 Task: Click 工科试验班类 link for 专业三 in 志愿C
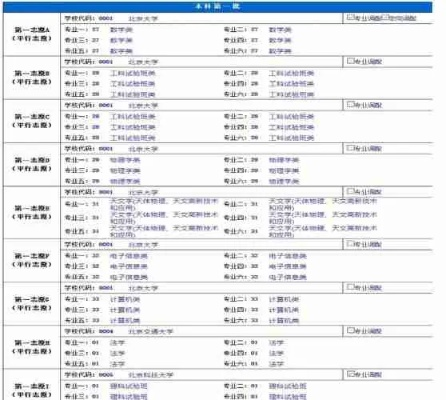(x=133, y=127)
